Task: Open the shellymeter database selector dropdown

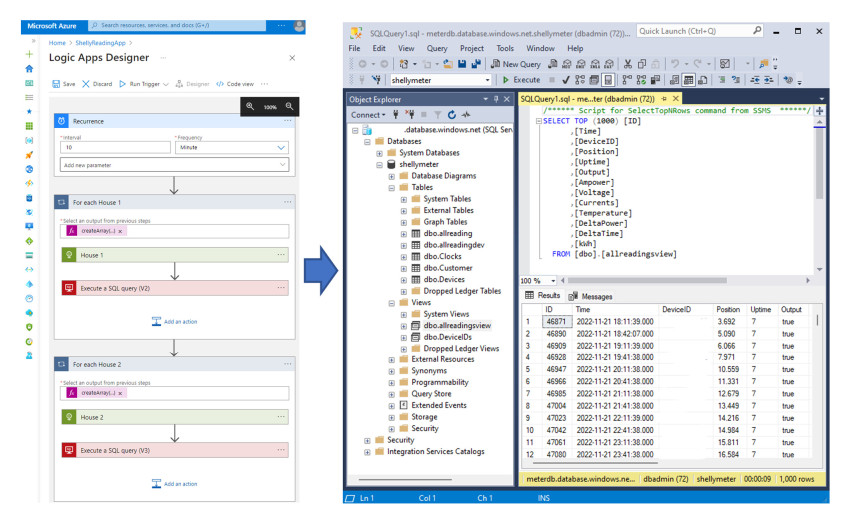Action: click(487, 80)
